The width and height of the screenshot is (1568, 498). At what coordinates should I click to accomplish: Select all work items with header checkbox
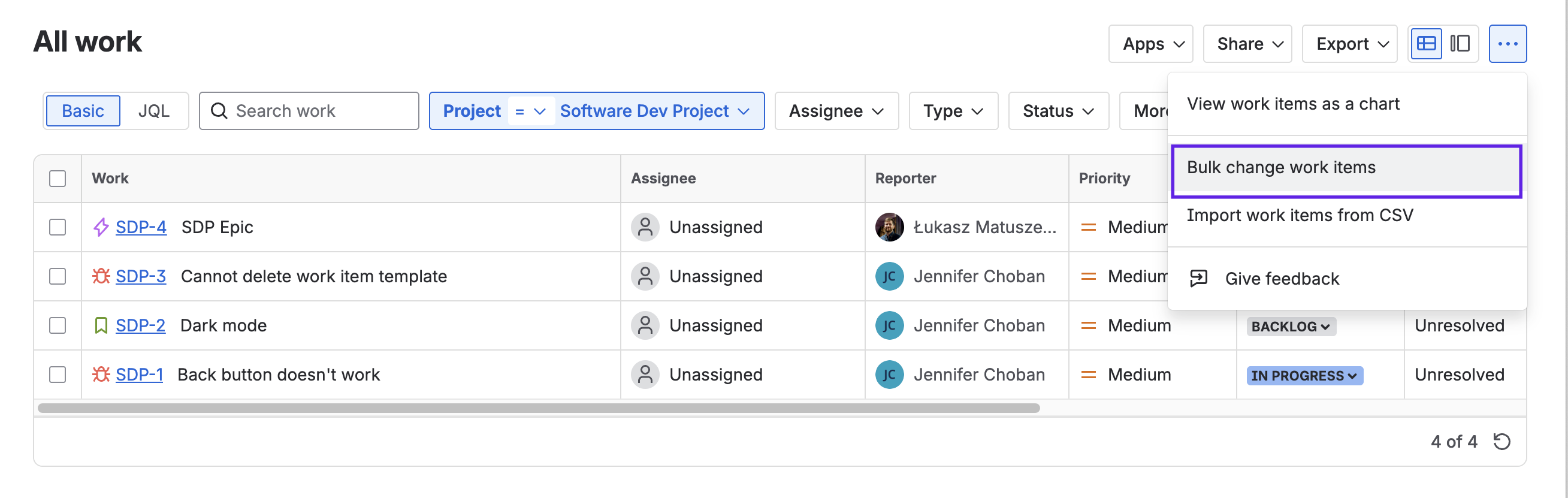click(x=57, y=179)
